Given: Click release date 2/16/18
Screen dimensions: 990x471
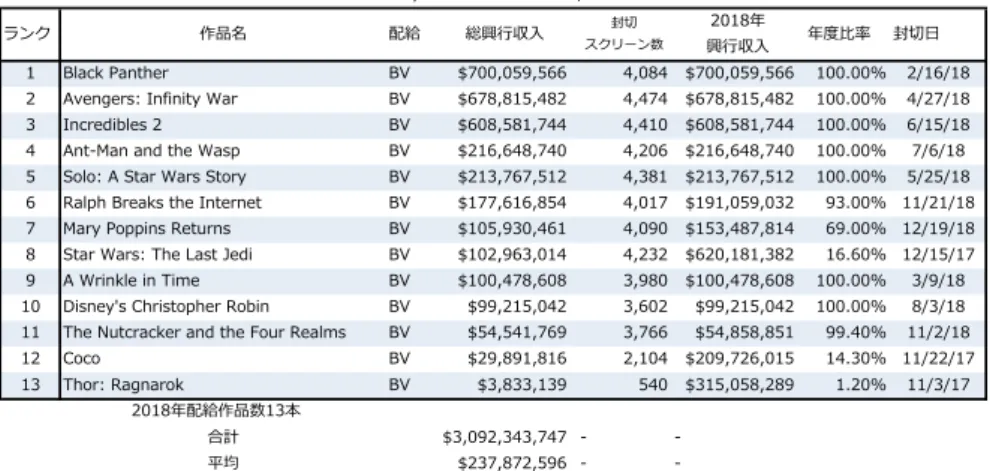Looking at the screenshot, I should 938,73.
